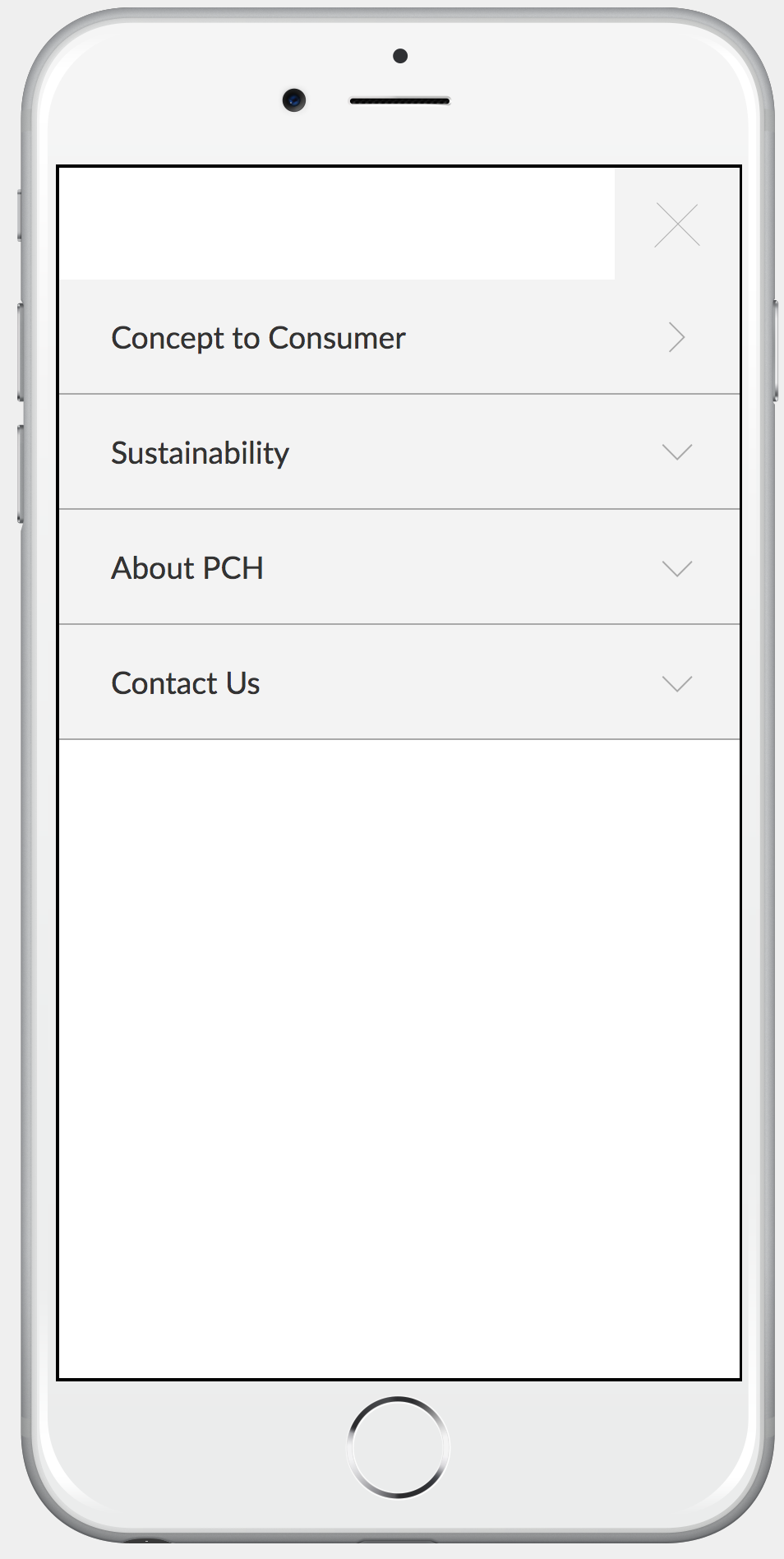This screenshot has width=784, height=1559.
Task: Select the Sustainability menu label
Action: (x=200, y=453)
